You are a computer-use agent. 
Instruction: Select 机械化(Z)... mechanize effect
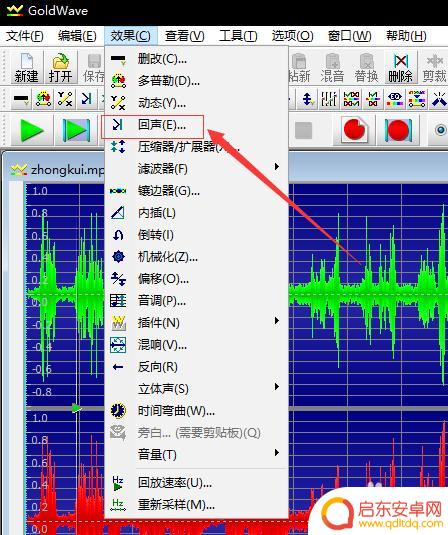click(x=196, y=257)
